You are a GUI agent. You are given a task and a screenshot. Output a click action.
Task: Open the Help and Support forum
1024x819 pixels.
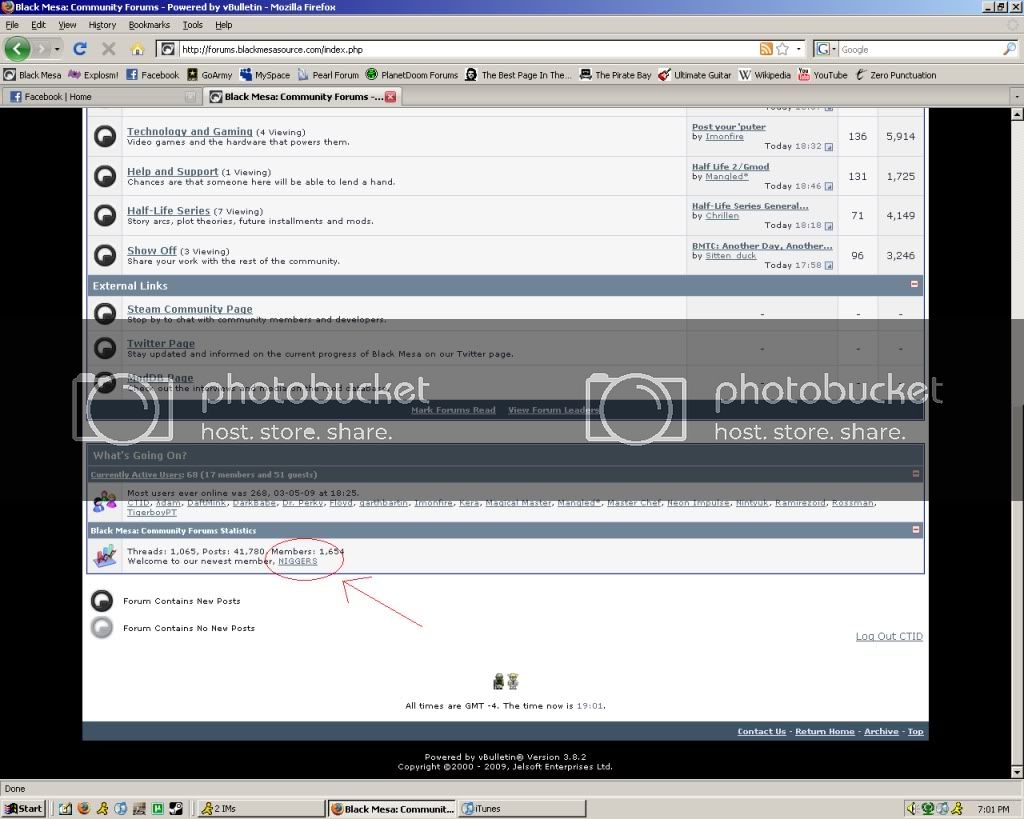tap(172, 171)
